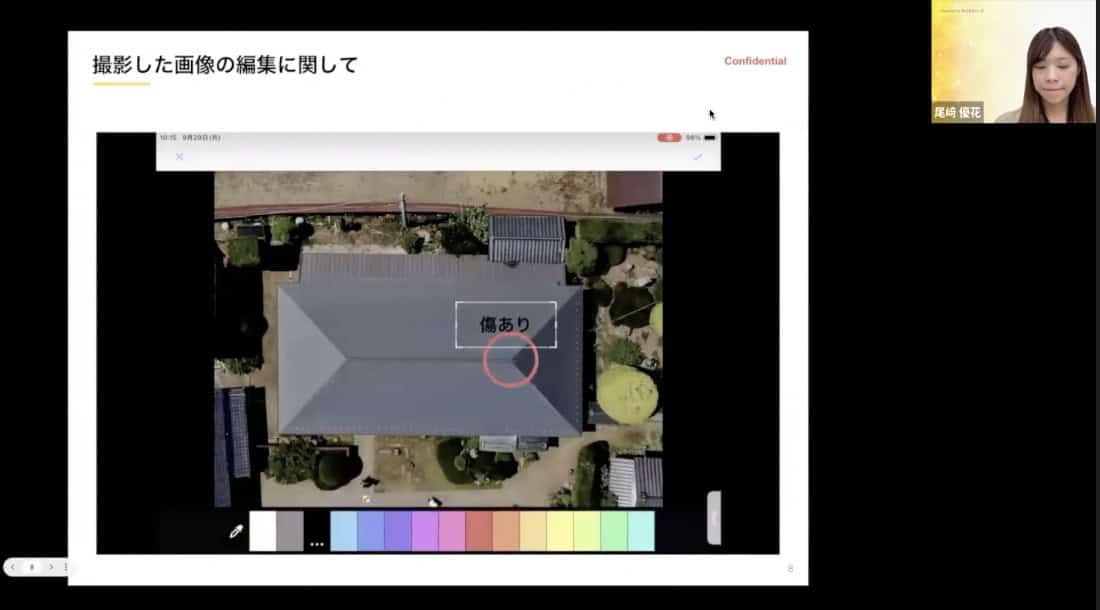1100x610 pixels.
Task: Cancel editing with the X icon
Action: 180,157
